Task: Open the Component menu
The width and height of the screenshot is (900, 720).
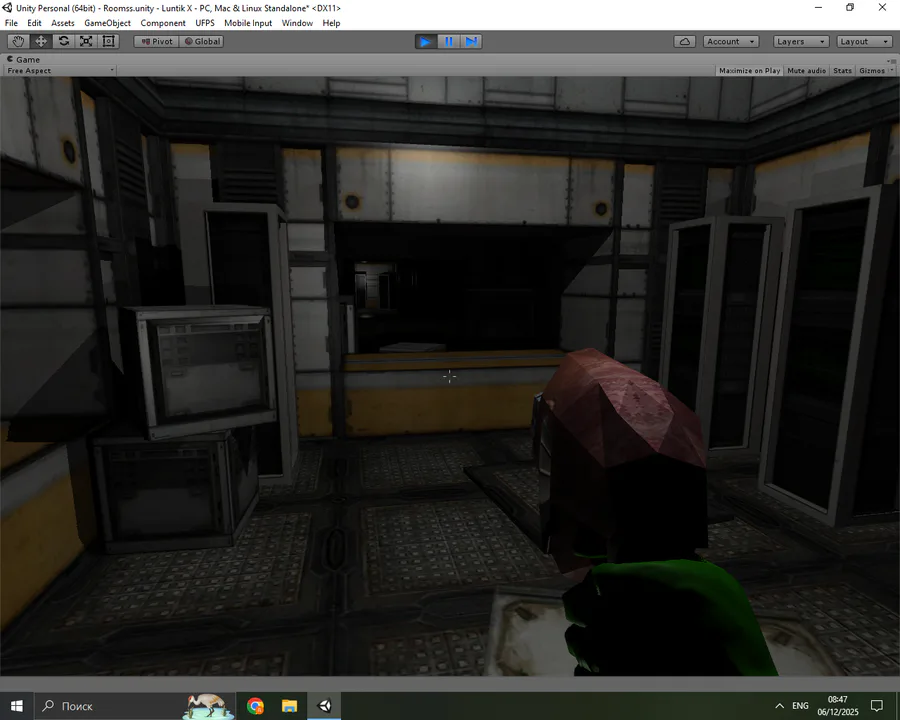Action: (163, 23)
